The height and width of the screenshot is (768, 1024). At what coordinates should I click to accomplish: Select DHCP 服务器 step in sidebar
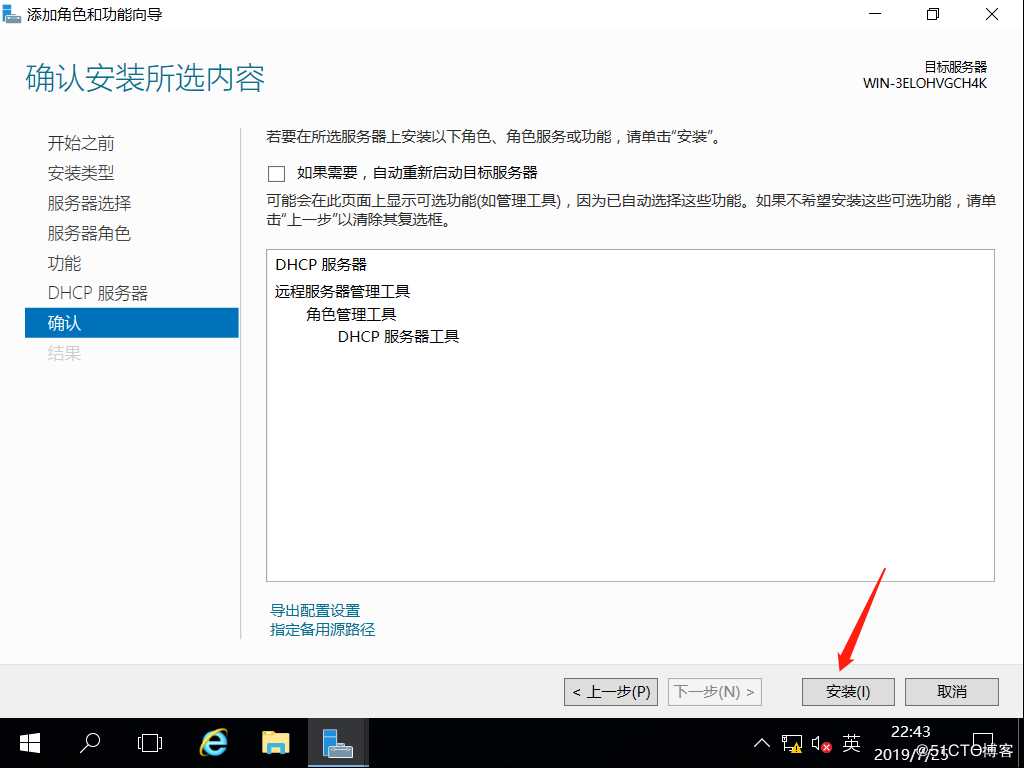(x=98, y=293)
